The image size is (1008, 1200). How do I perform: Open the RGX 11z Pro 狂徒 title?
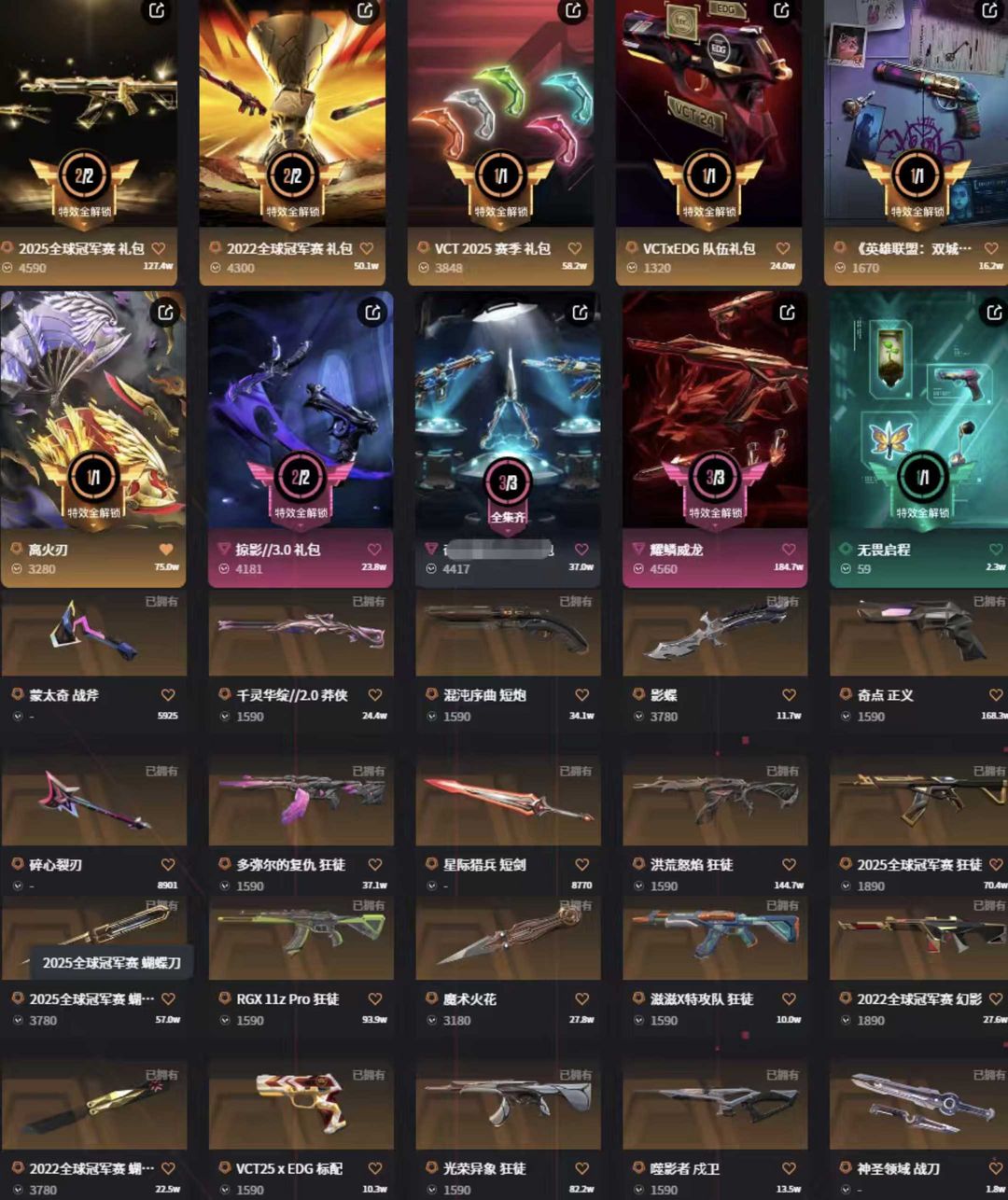(x=287, y=999)
